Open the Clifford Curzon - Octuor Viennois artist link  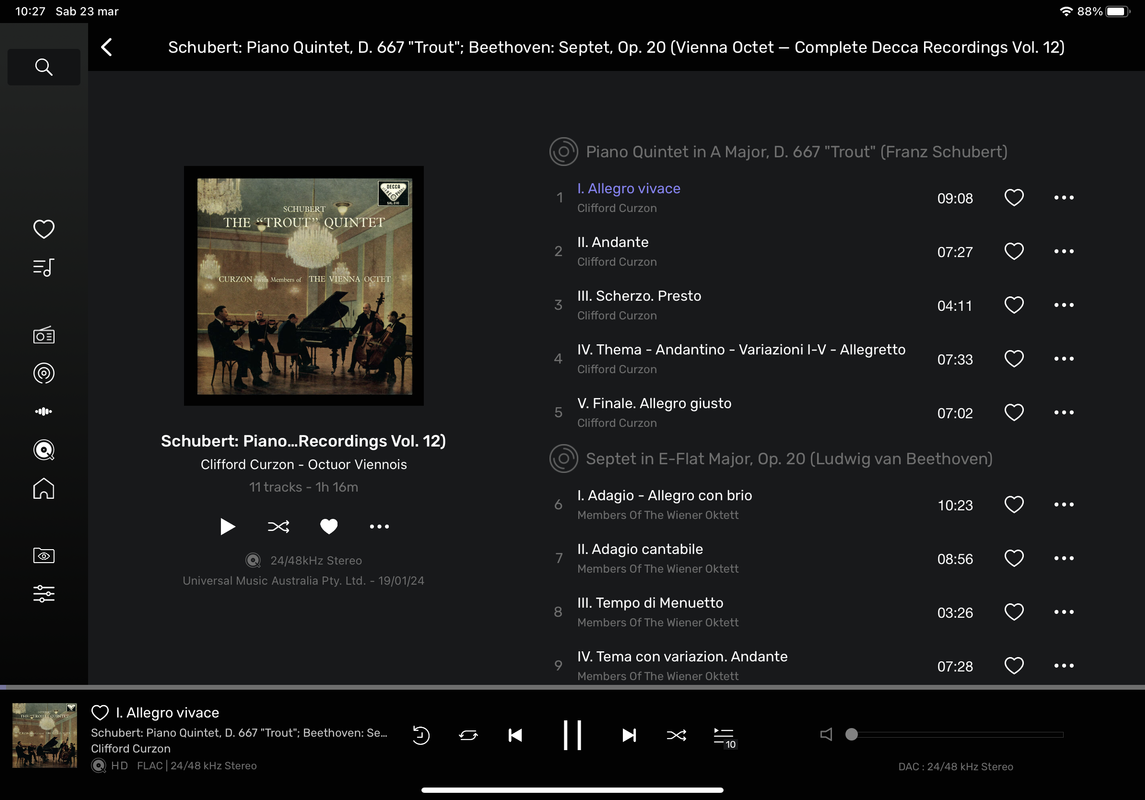pos(304,464)
